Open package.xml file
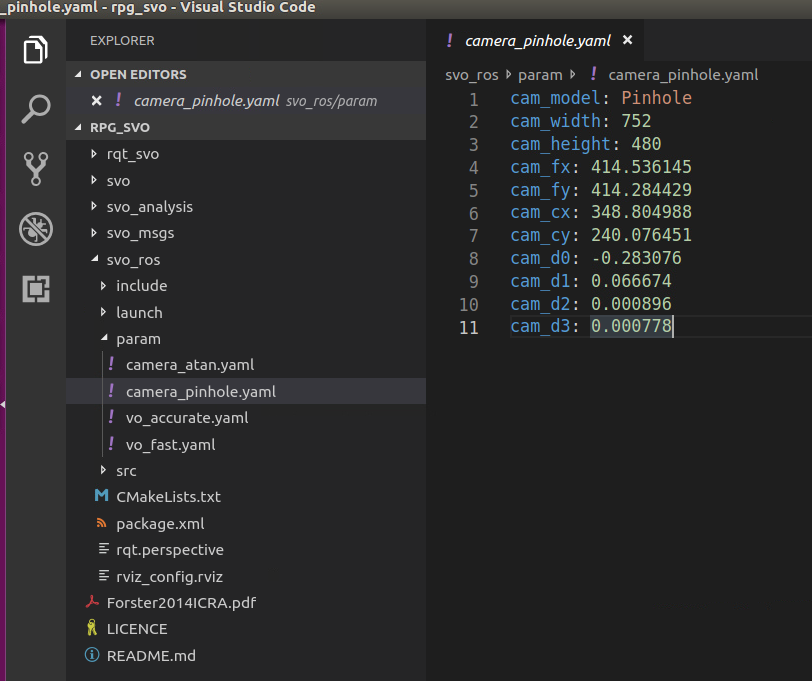The image size is (812, 681). (x=160, y=524)
